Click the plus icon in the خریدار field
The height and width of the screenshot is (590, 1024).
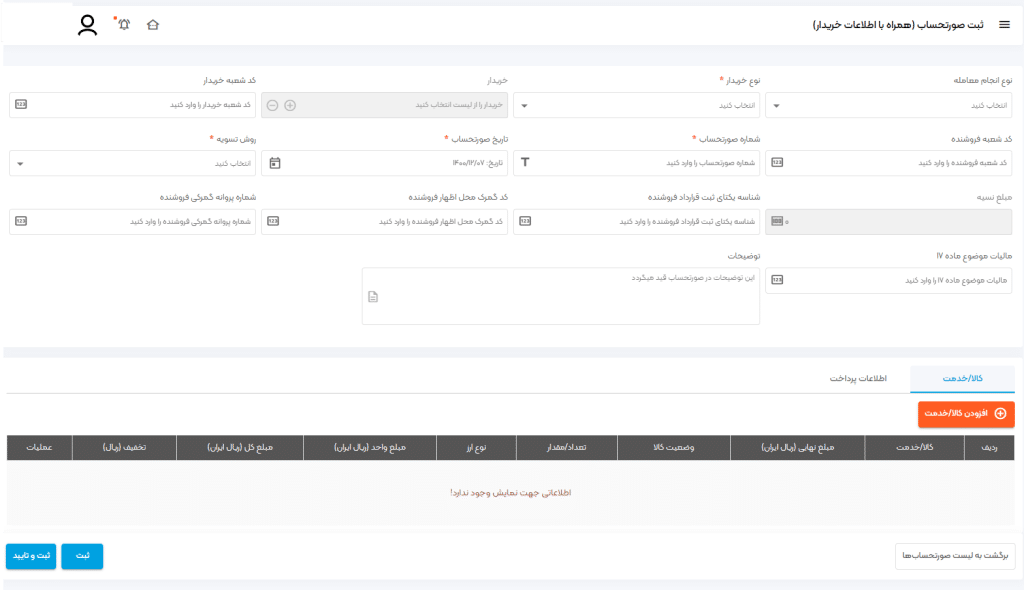tap(290, 104)
